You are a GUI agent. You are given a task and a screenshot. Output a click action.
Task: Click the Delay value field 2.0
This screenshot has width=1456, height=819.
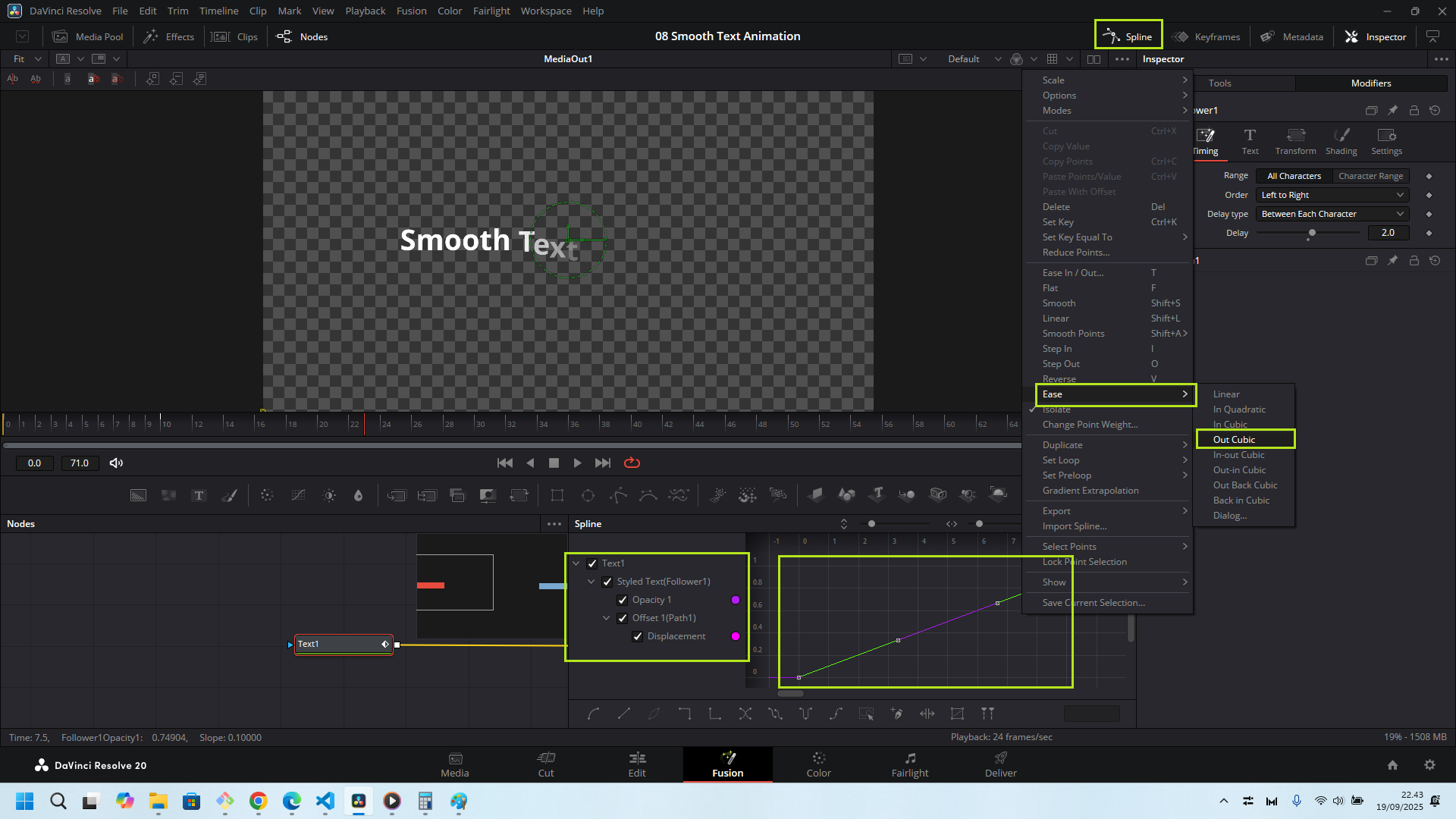(x=1388, y=233)
